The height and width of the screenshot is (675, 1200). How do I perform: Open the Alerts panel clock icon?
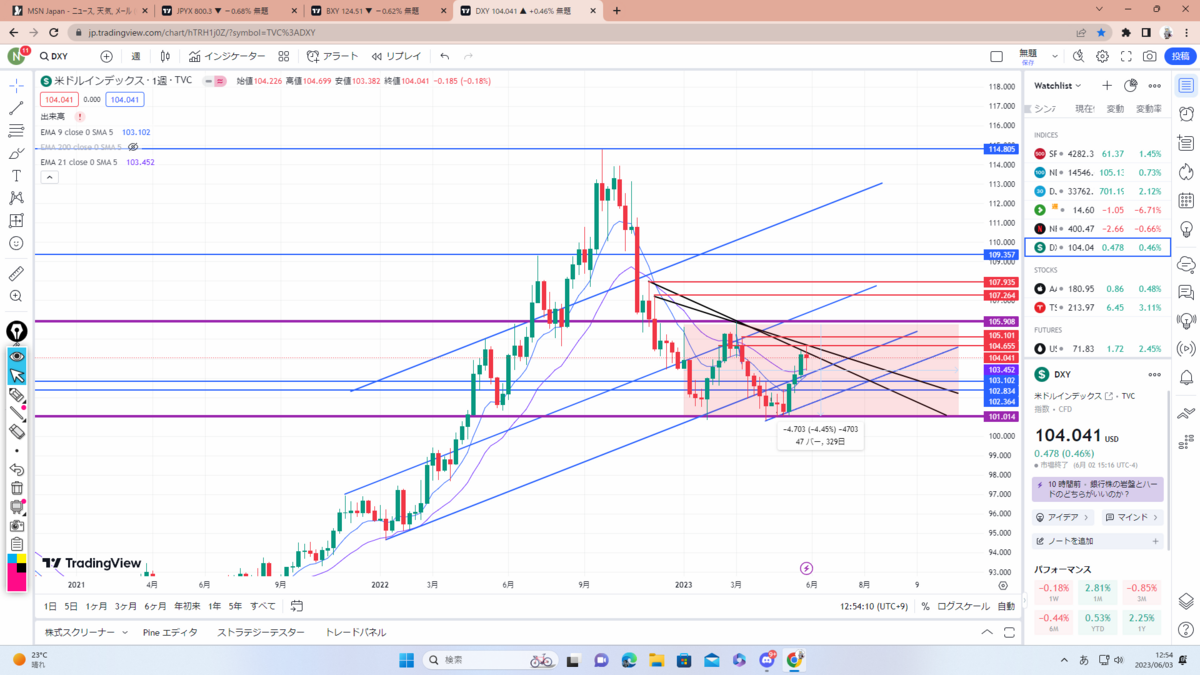[1186, 114]
